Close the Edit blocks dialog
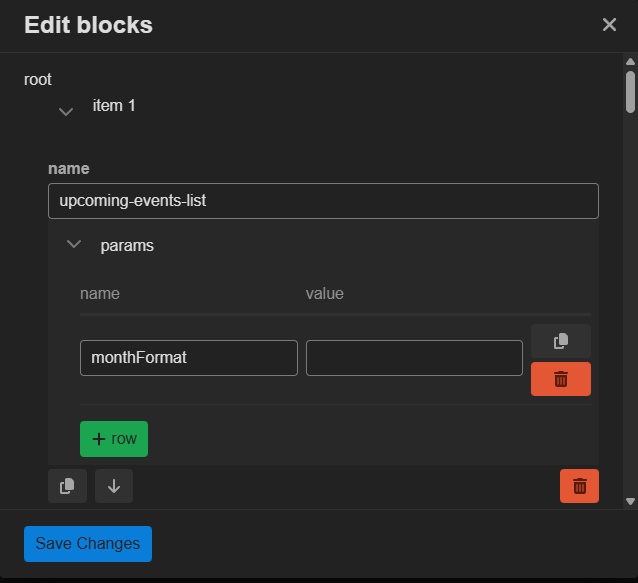The width and height of the screenshot is (638, 583). tap(609, 25)
